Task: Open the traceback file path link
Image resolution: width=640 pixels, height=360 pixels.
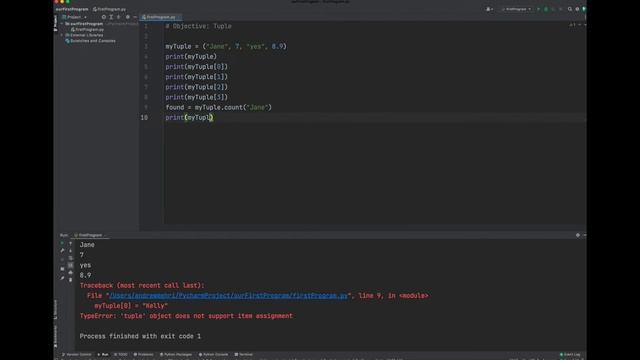Action: click(x=229, y=296)
